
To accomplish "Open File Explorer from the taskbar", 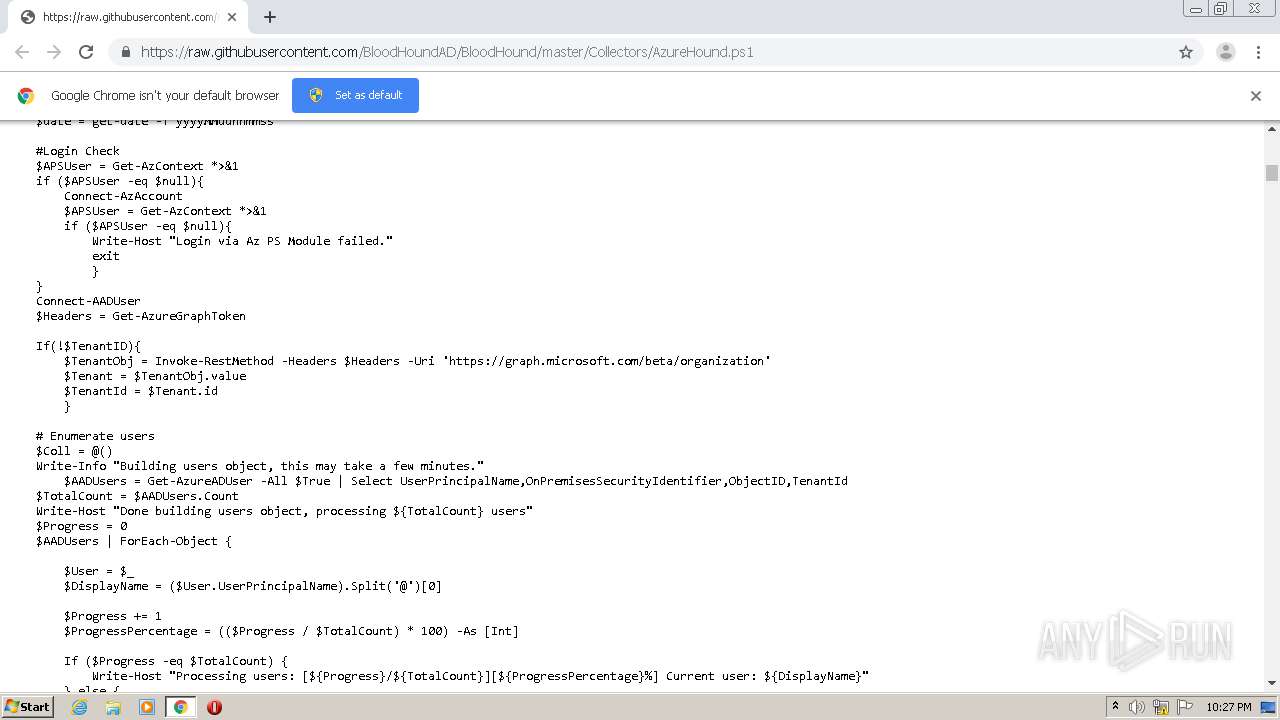I will pos(113,707).
